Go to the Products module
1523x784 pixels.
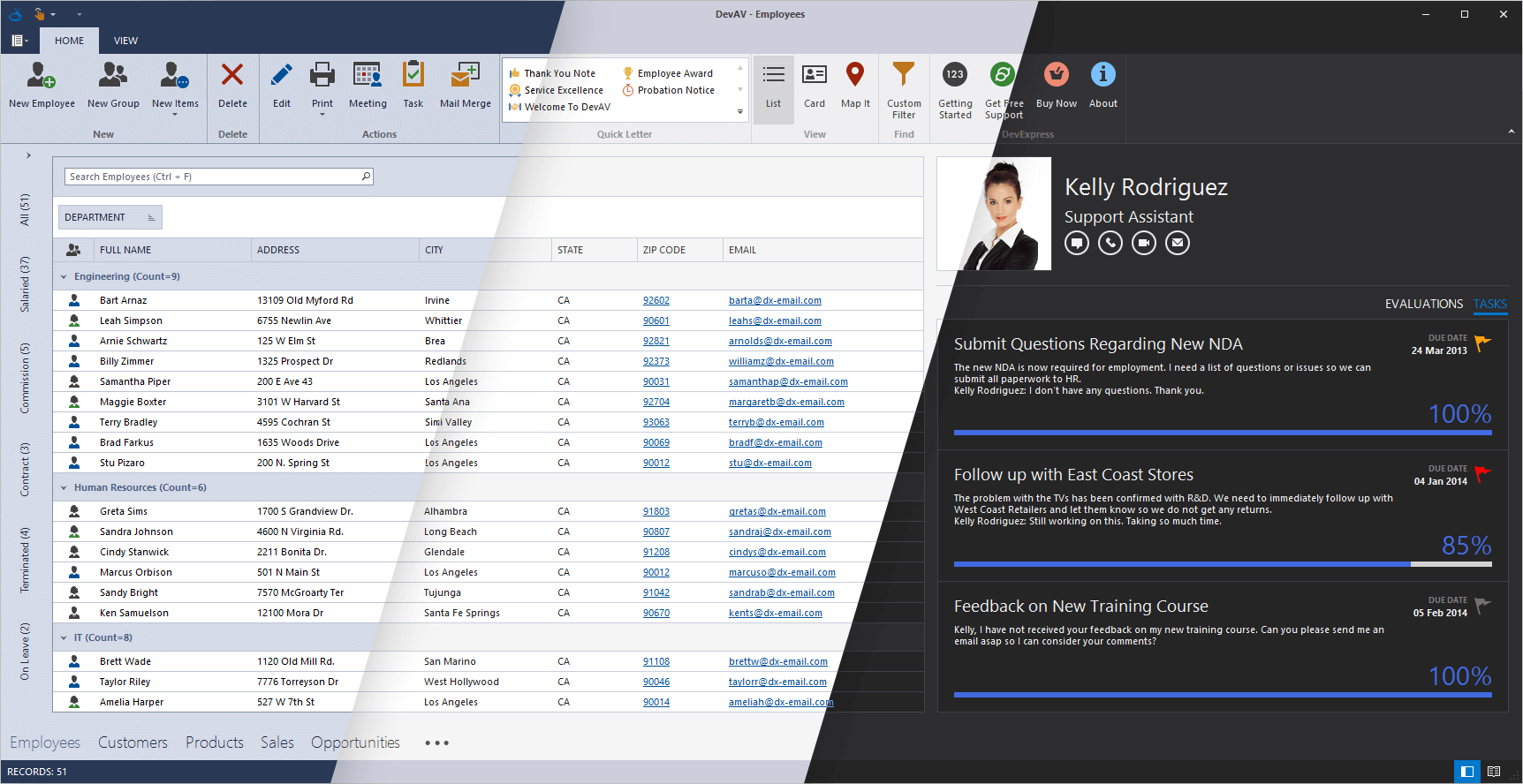click(215, 743)
